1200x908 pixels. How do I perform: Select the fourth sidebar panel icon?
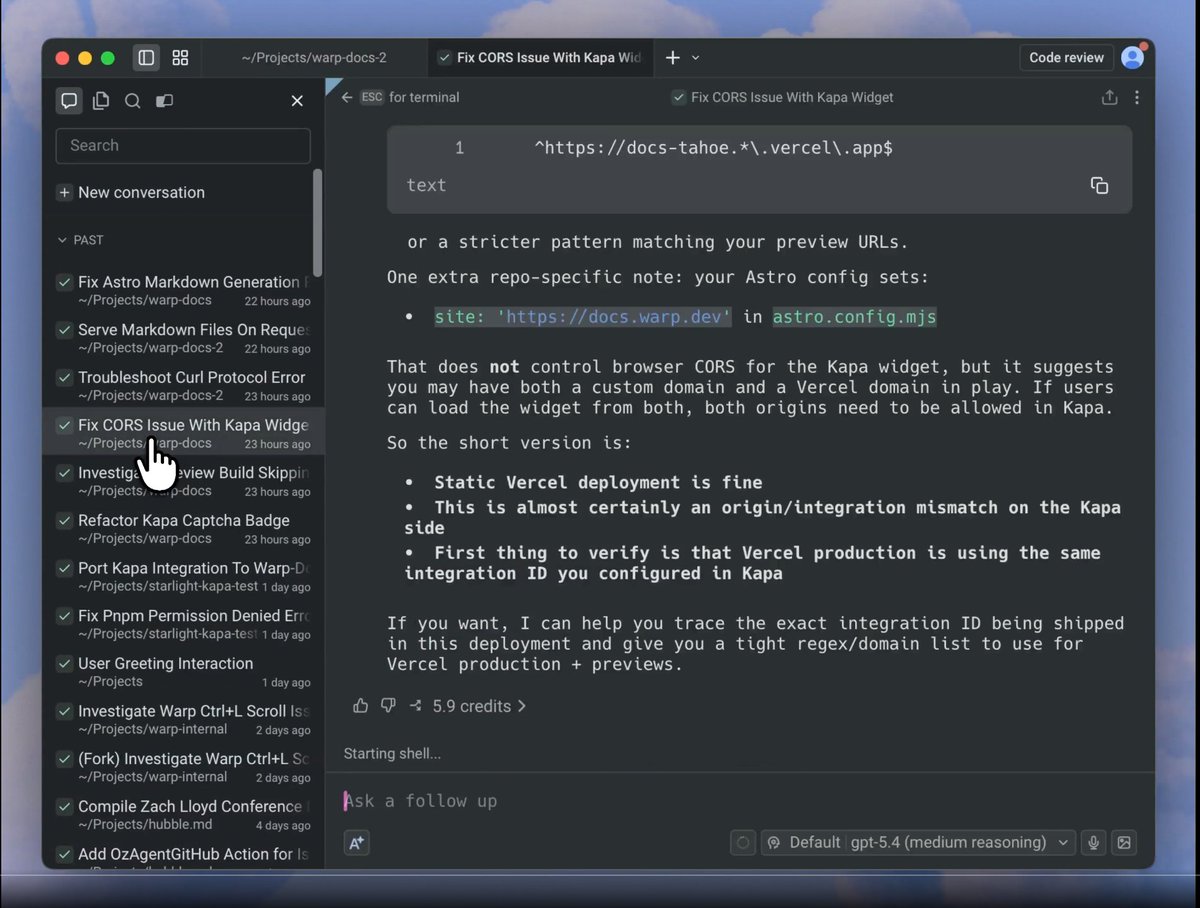tap(164, 100)
